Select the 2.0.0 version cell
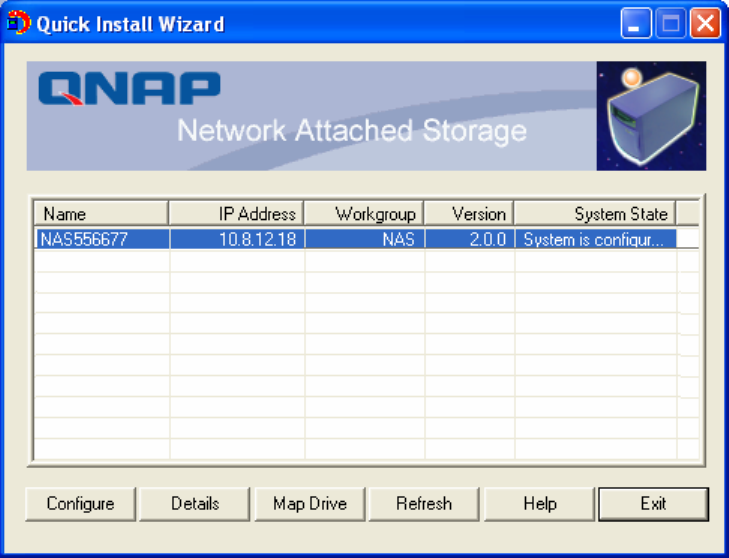The height and width of the screenshot is (558, 729). coord(470,239)
